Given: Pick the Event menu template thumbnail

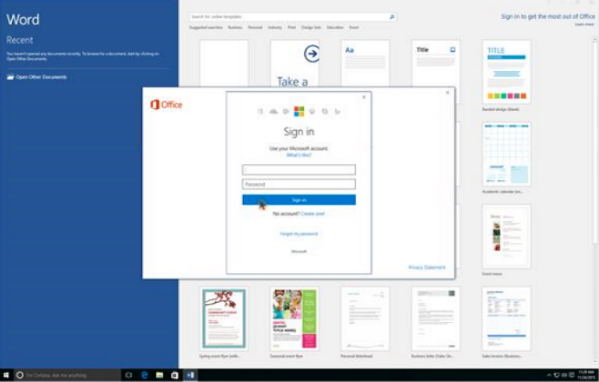Looking at the screenshot, I should click(506, 236).
